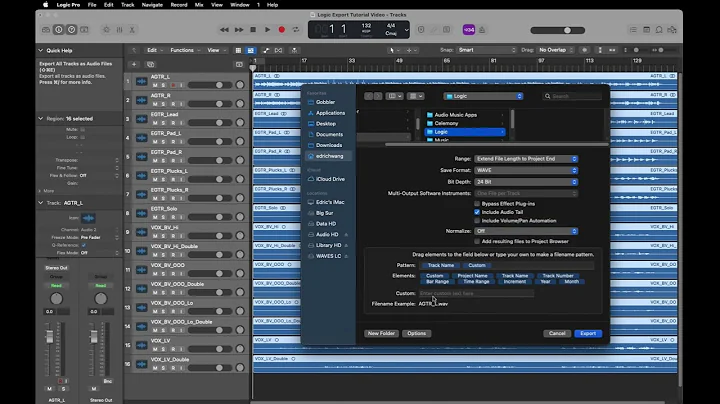Select the Project Name filename element
This screenshot has height=404, width=720.
[472, 276]
